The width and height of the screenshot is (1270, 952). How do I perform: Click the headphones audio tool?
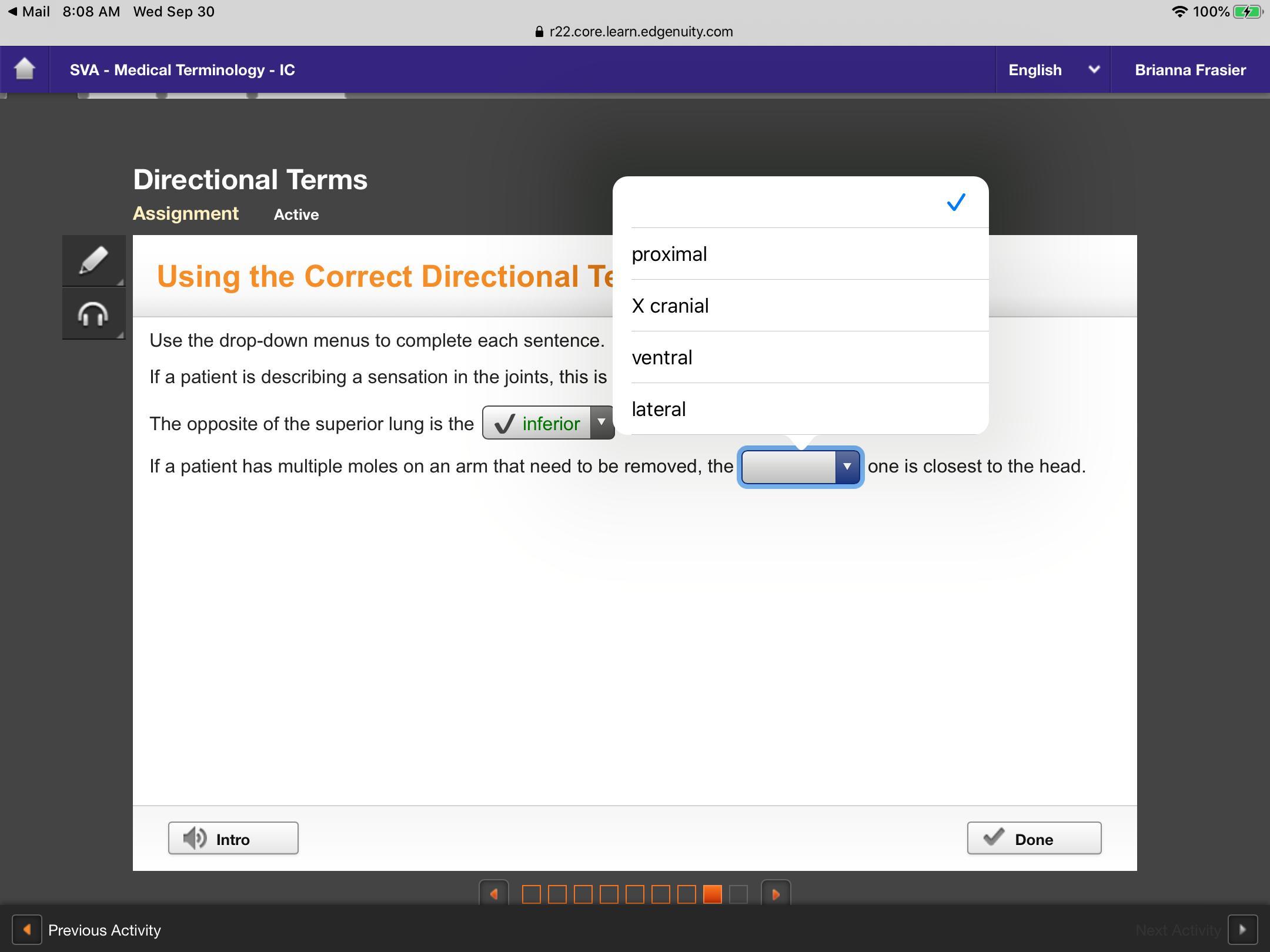point(93,314)
